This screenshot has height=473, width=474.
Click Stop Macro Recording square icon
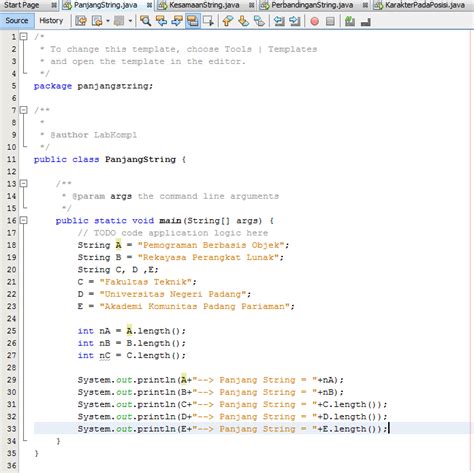pyautogui.click(x=330, y=22)
